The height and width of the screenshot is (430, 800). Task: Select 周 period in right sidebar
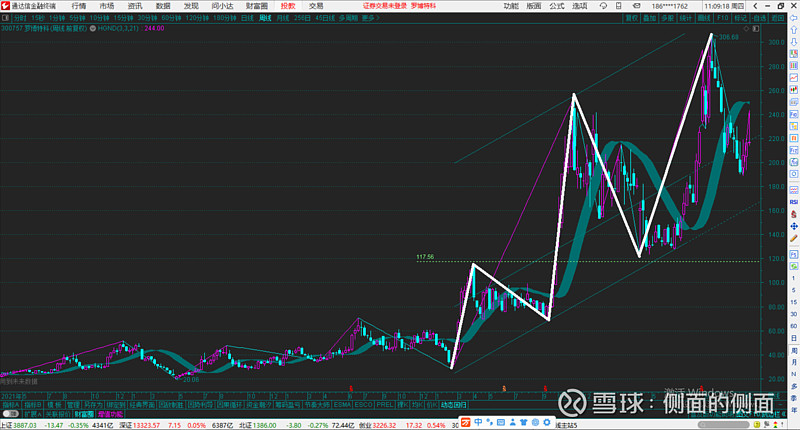[x=794, y=350]
